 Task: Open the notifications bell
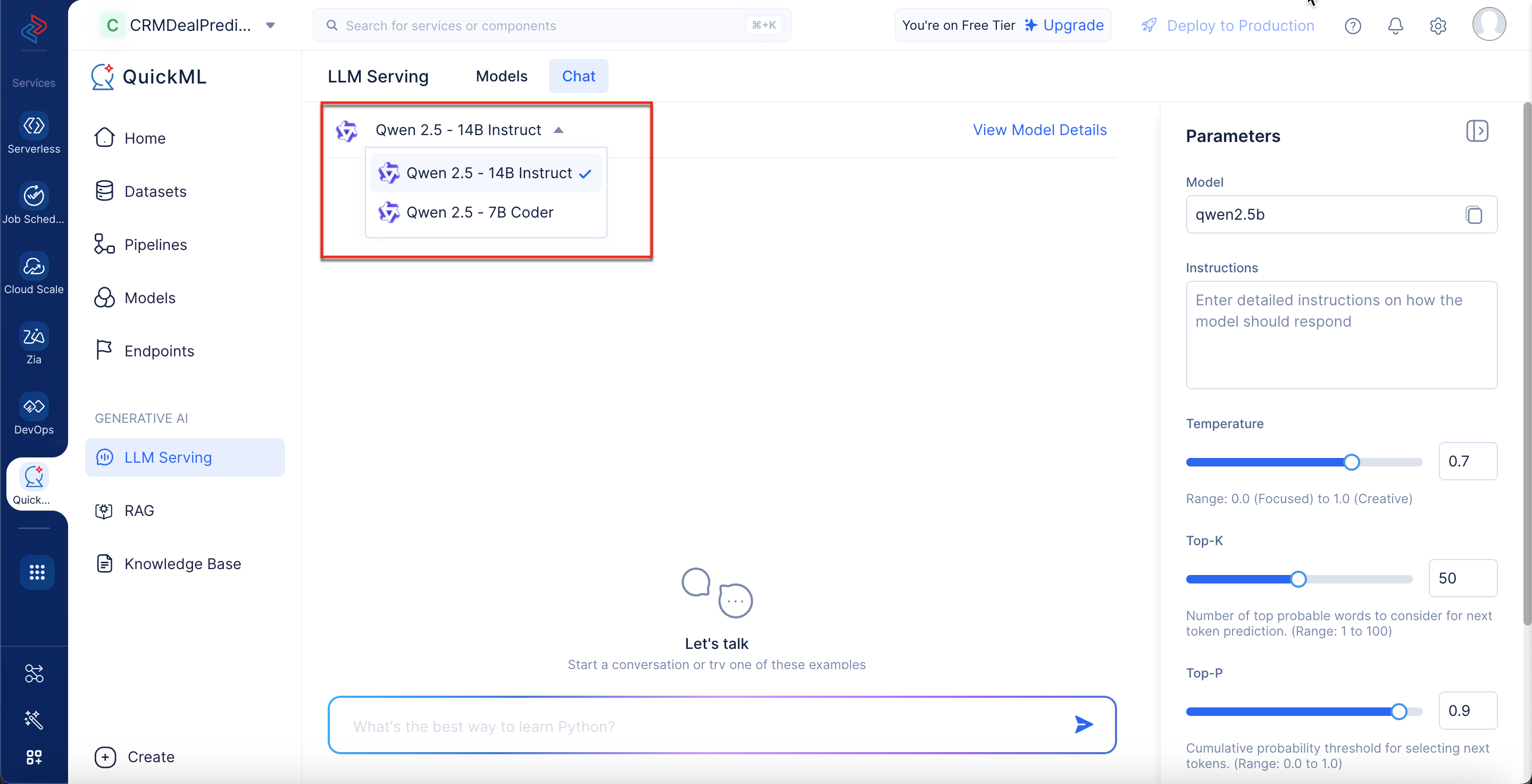click(1395, 26)
